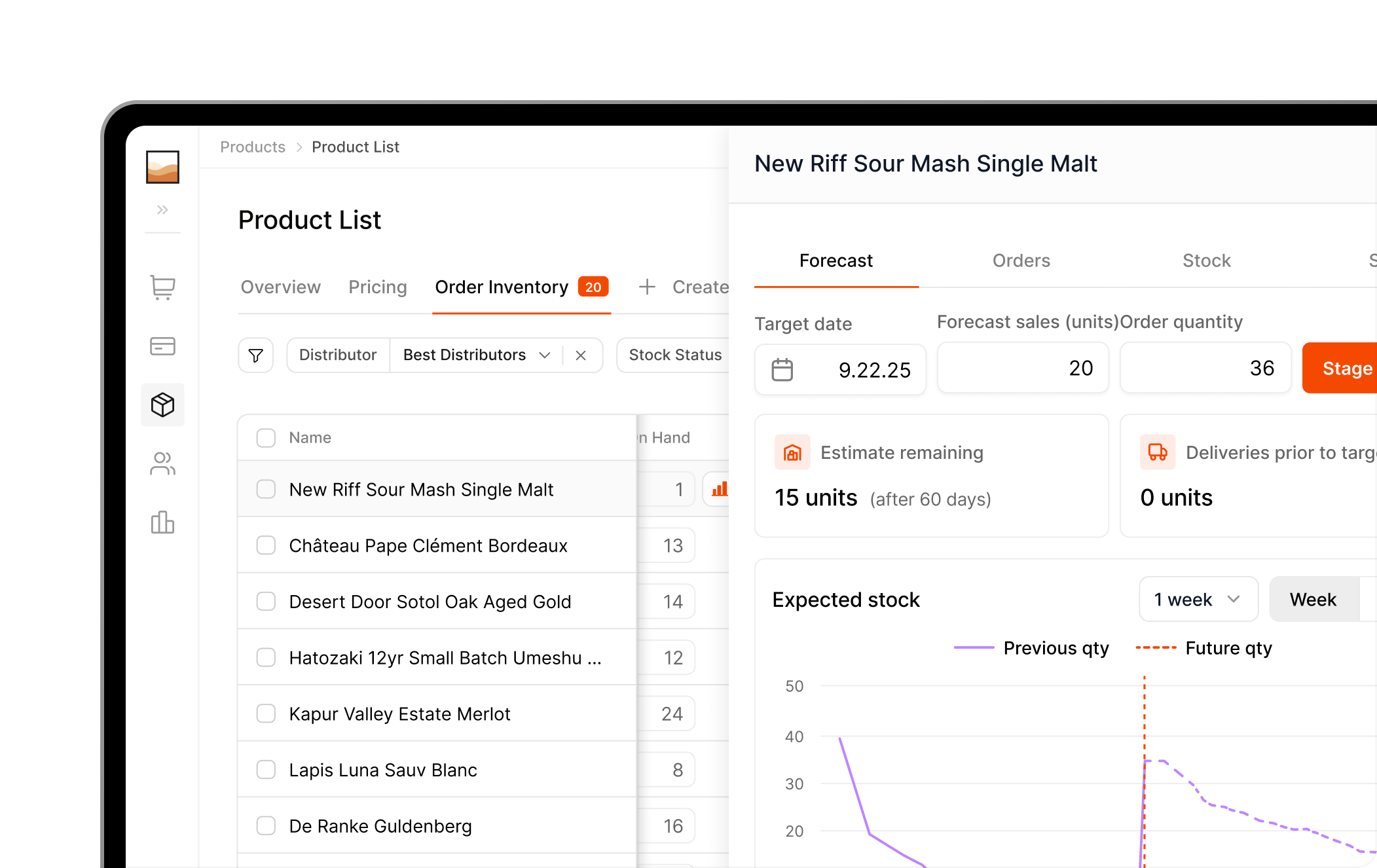Expand the 1 week range dropdown
The image size is (1377, 868).
coord(1198,599)
